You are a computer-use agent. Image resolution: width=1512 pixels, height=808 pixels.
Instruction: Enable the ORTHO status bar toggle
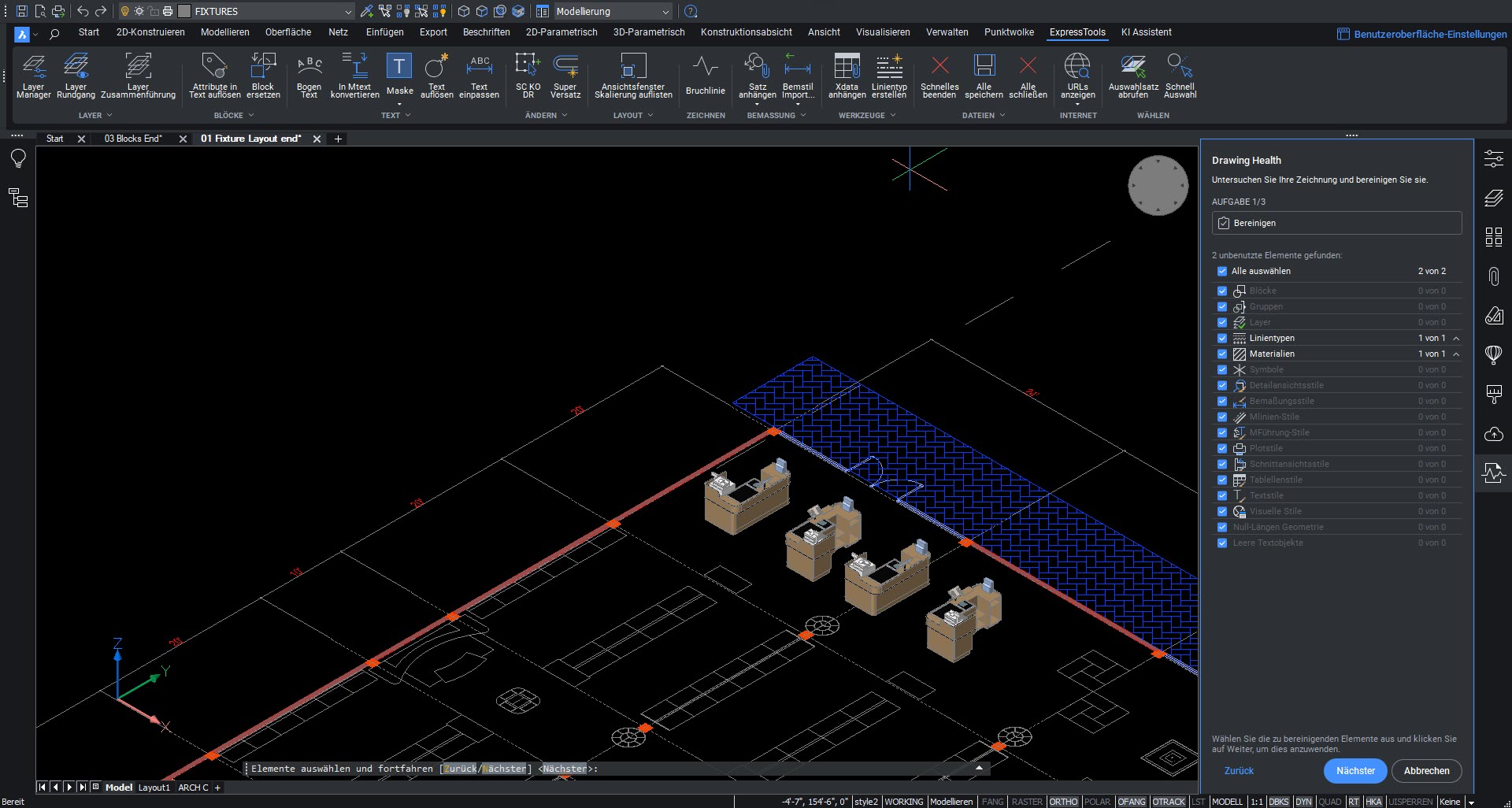coord(1063,802)
